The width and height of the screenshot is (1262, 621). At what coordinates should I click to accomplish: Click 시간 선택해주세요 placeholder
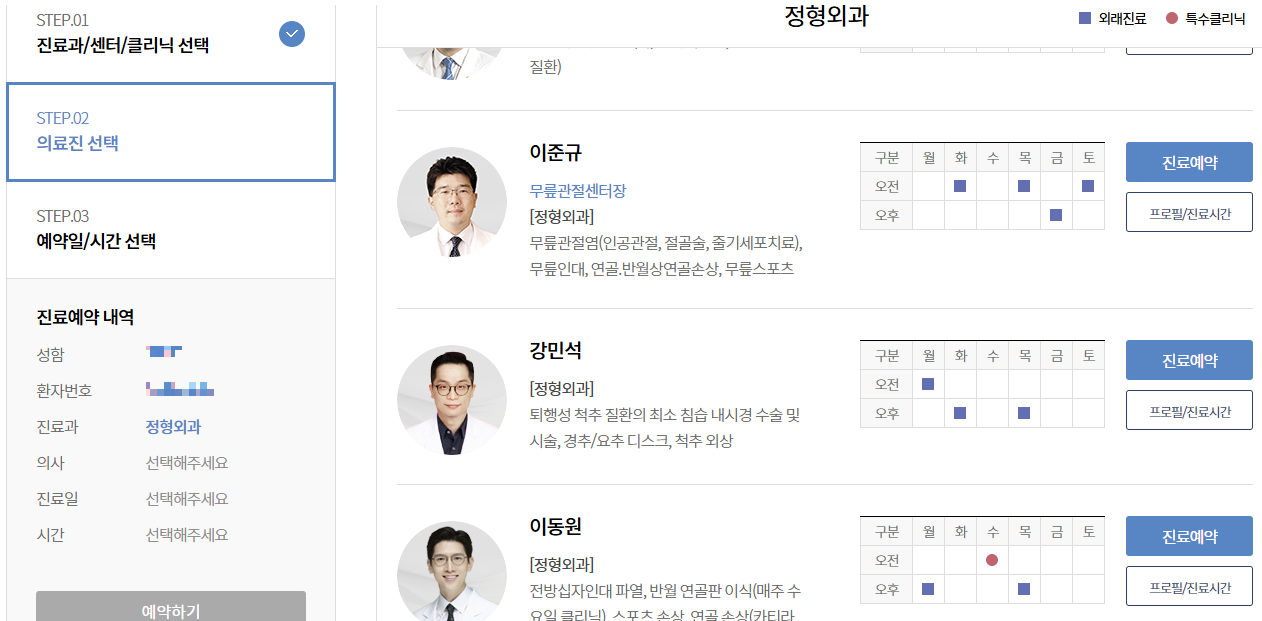[x=187, y=535]
